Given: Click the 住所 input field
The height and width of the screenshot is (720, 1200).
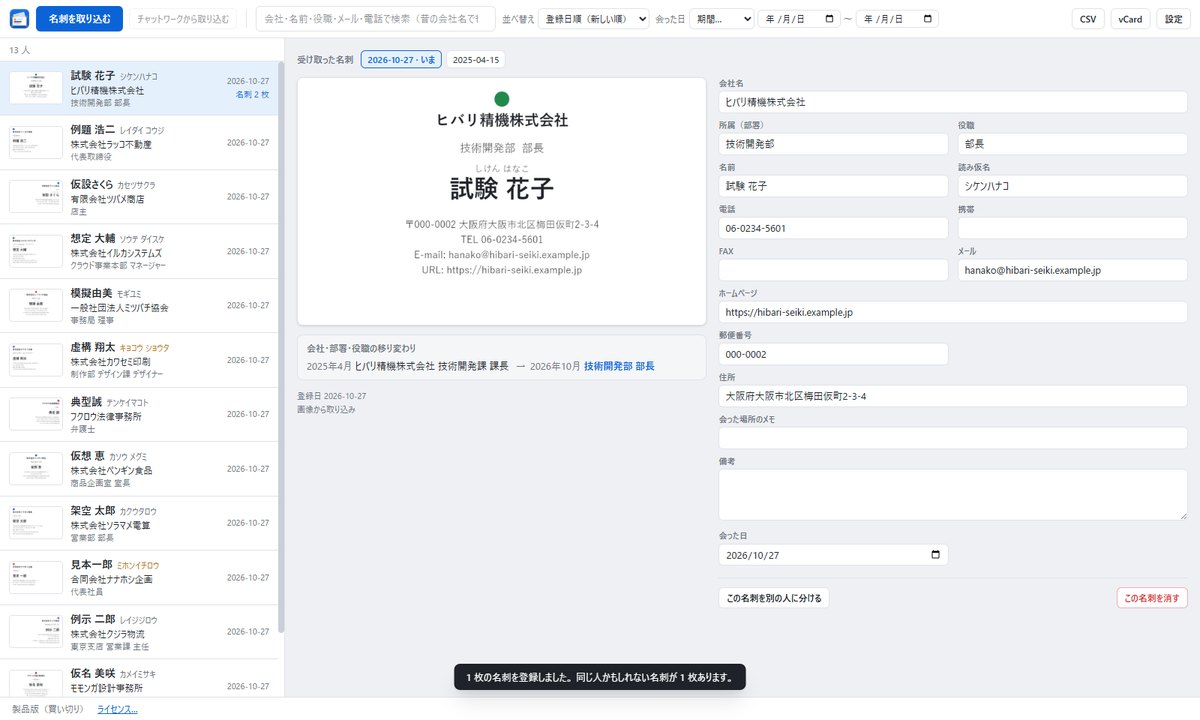Looking at the screenshot, I should point(953,396).
